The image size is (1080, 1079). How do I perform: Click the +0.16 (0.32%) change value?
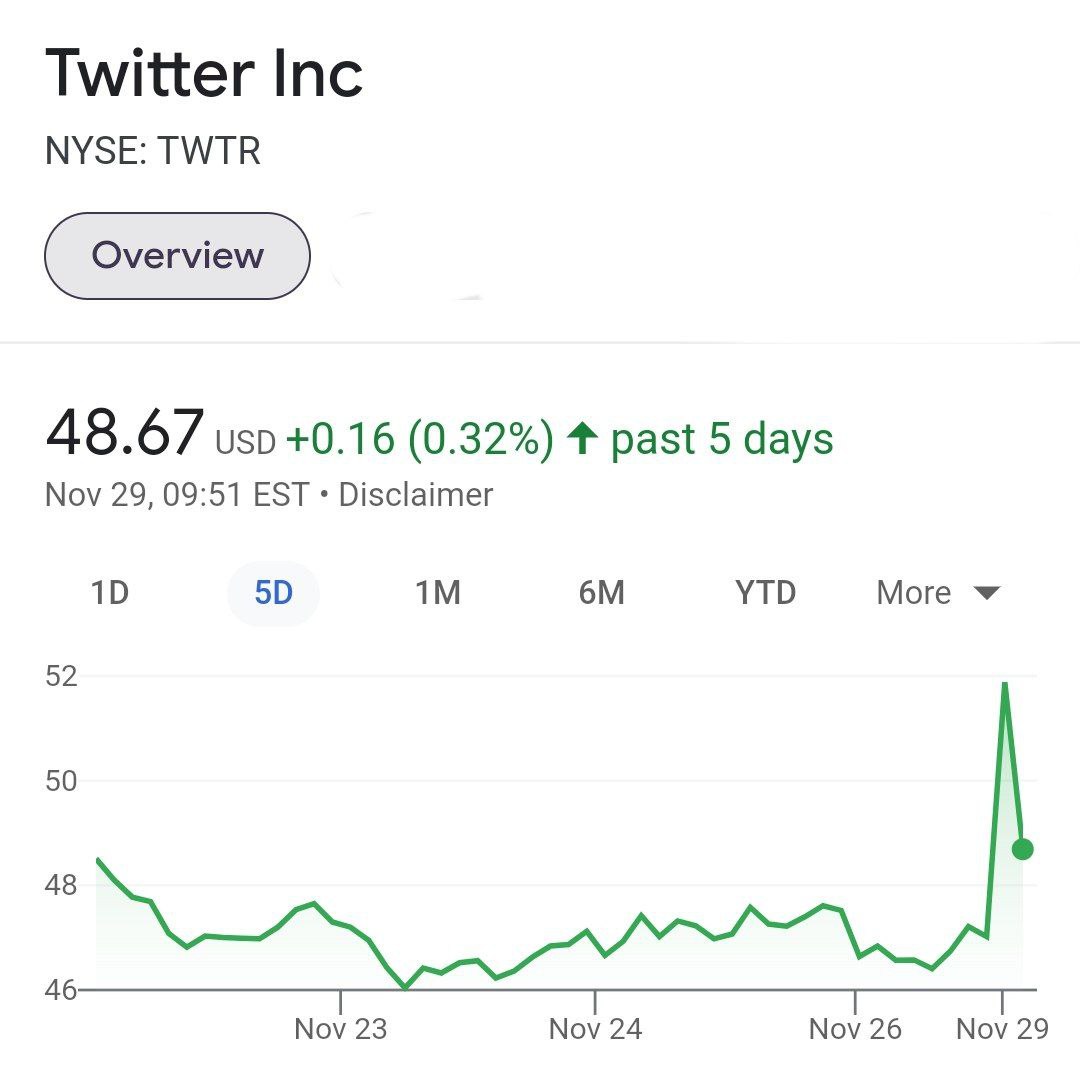click(x=419, y=437)
